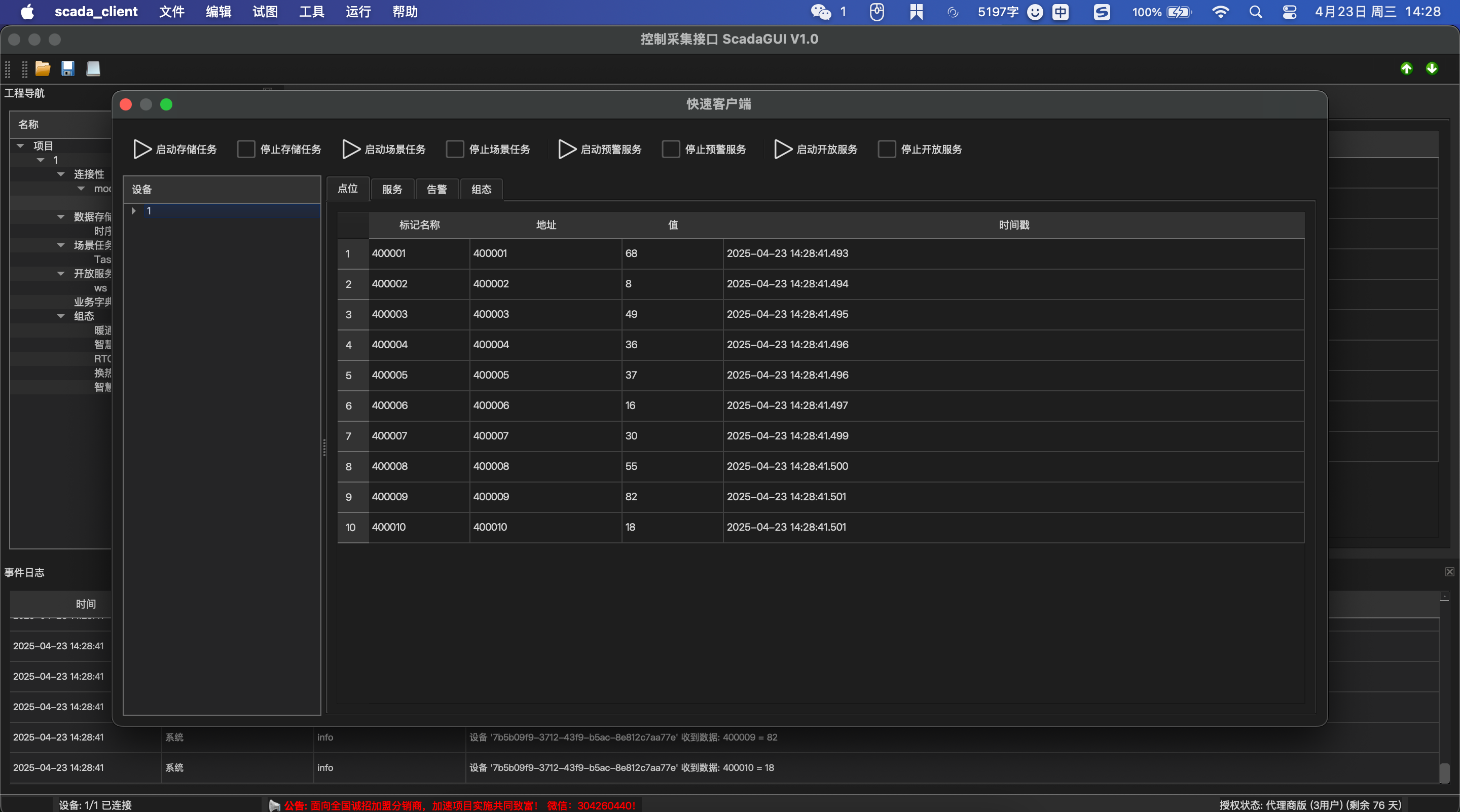Start the alert service play icon

pyautogui.click(x=567, y=149)
